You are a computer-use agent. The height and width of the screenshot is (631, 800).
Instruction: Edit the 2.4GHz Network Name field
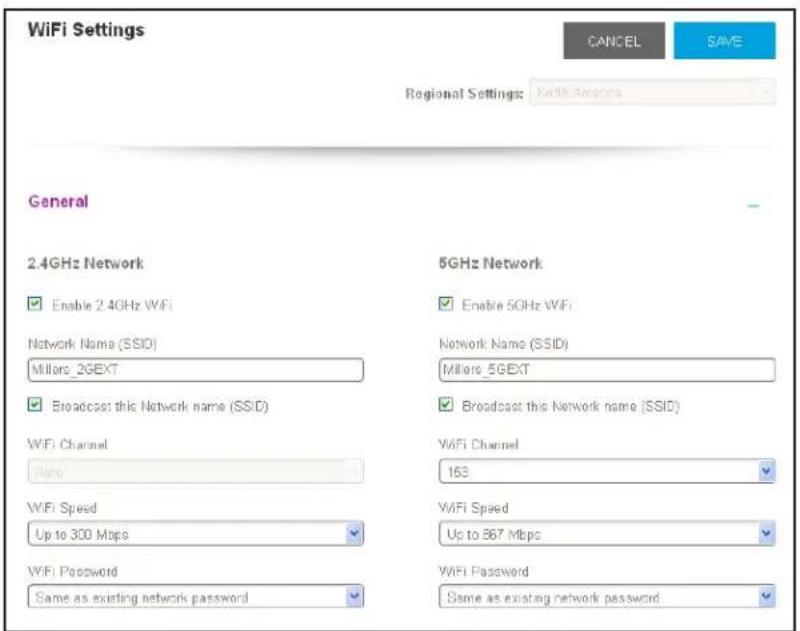[x=195, y=369]
